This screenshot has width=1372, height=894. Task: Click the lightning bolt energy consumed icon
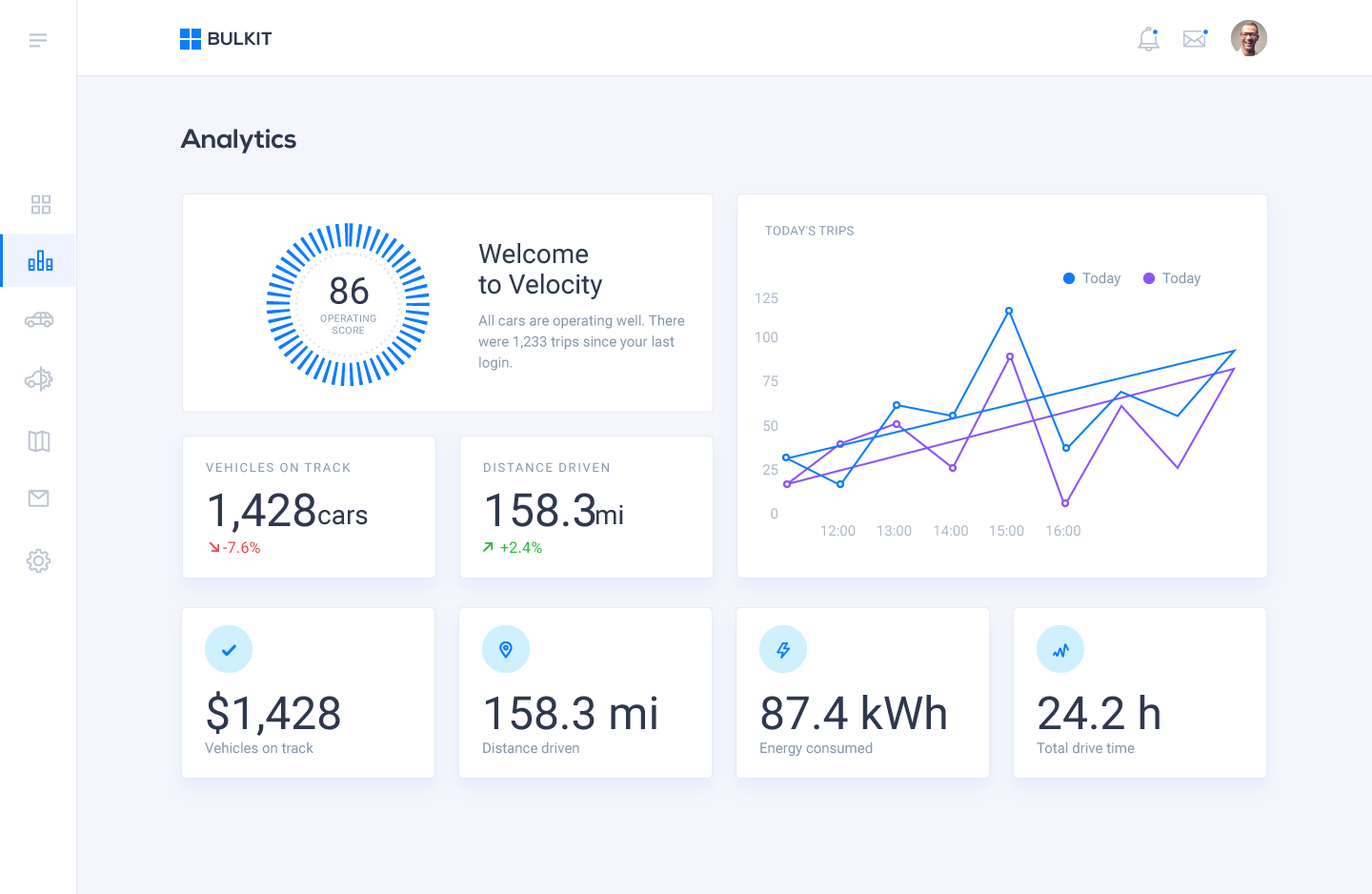(783, 650)
